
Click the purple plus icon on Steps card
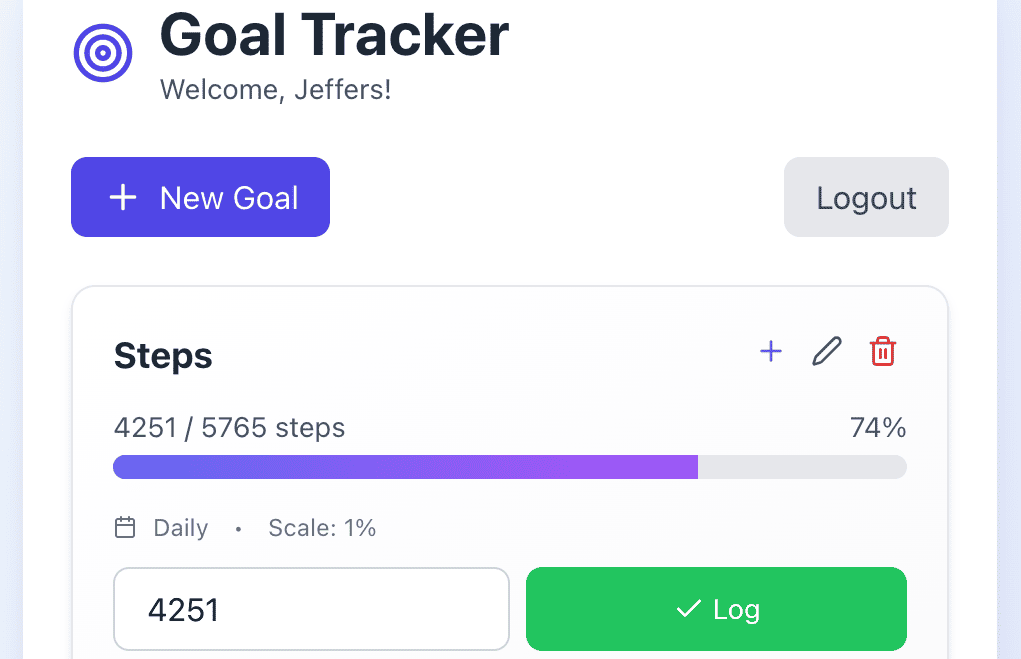pyautogui.click(x=770, y=351)
